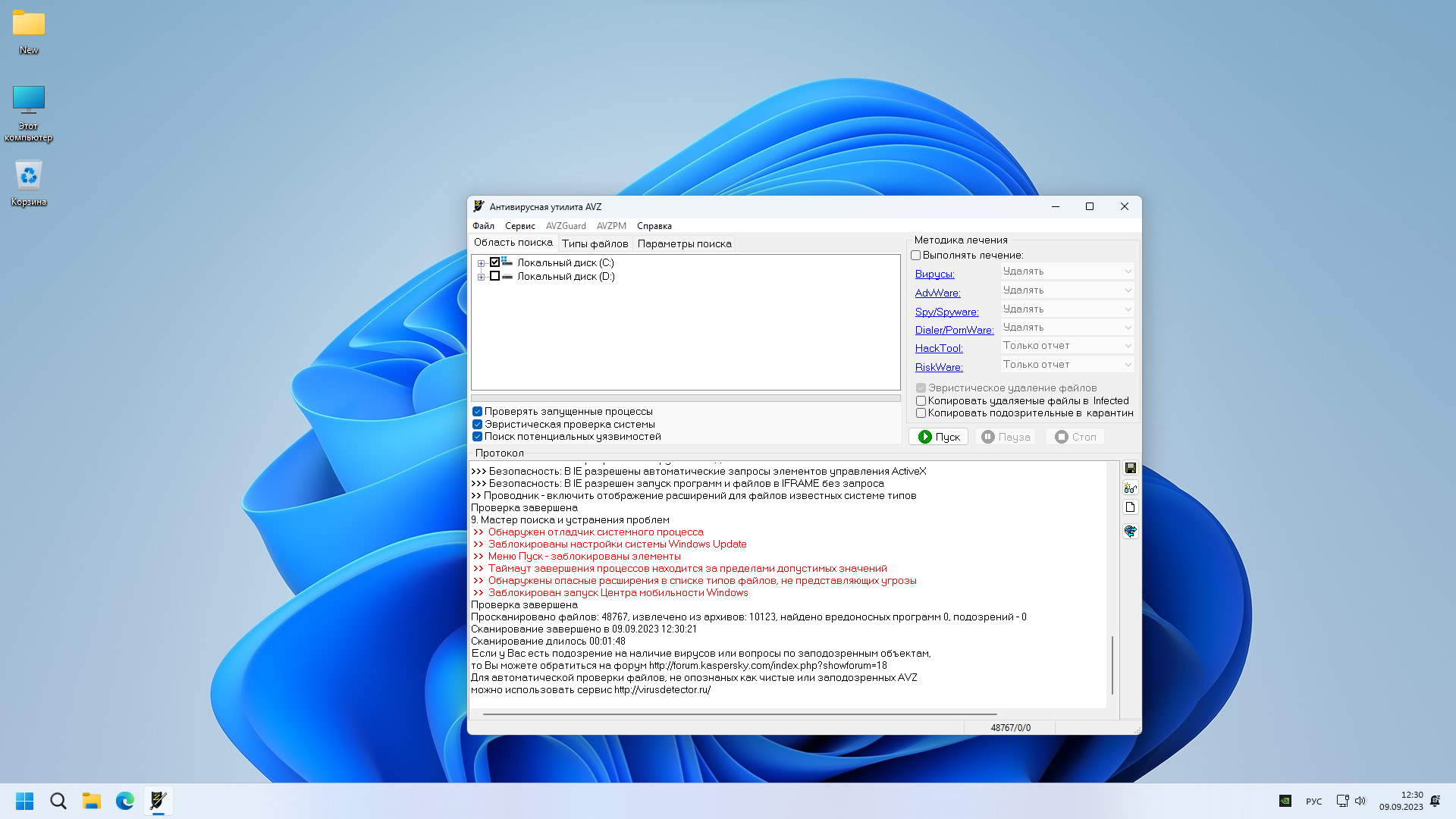Viewport: 1456px width, 819px height.
Task: Open the HackTool action dropdown
Action: (x=1067, y=346)
